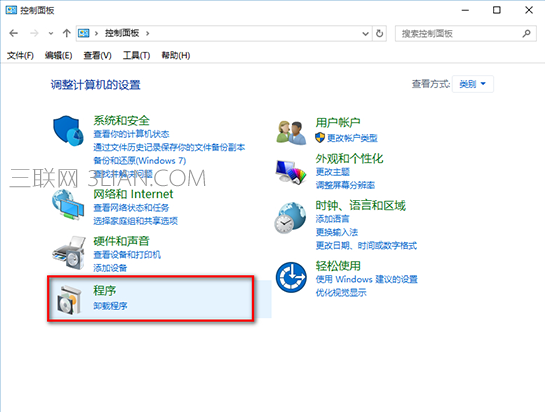Click 使用 Windows 建议的设置 link
The image size is (545, 412).
[x=366, y=279]
